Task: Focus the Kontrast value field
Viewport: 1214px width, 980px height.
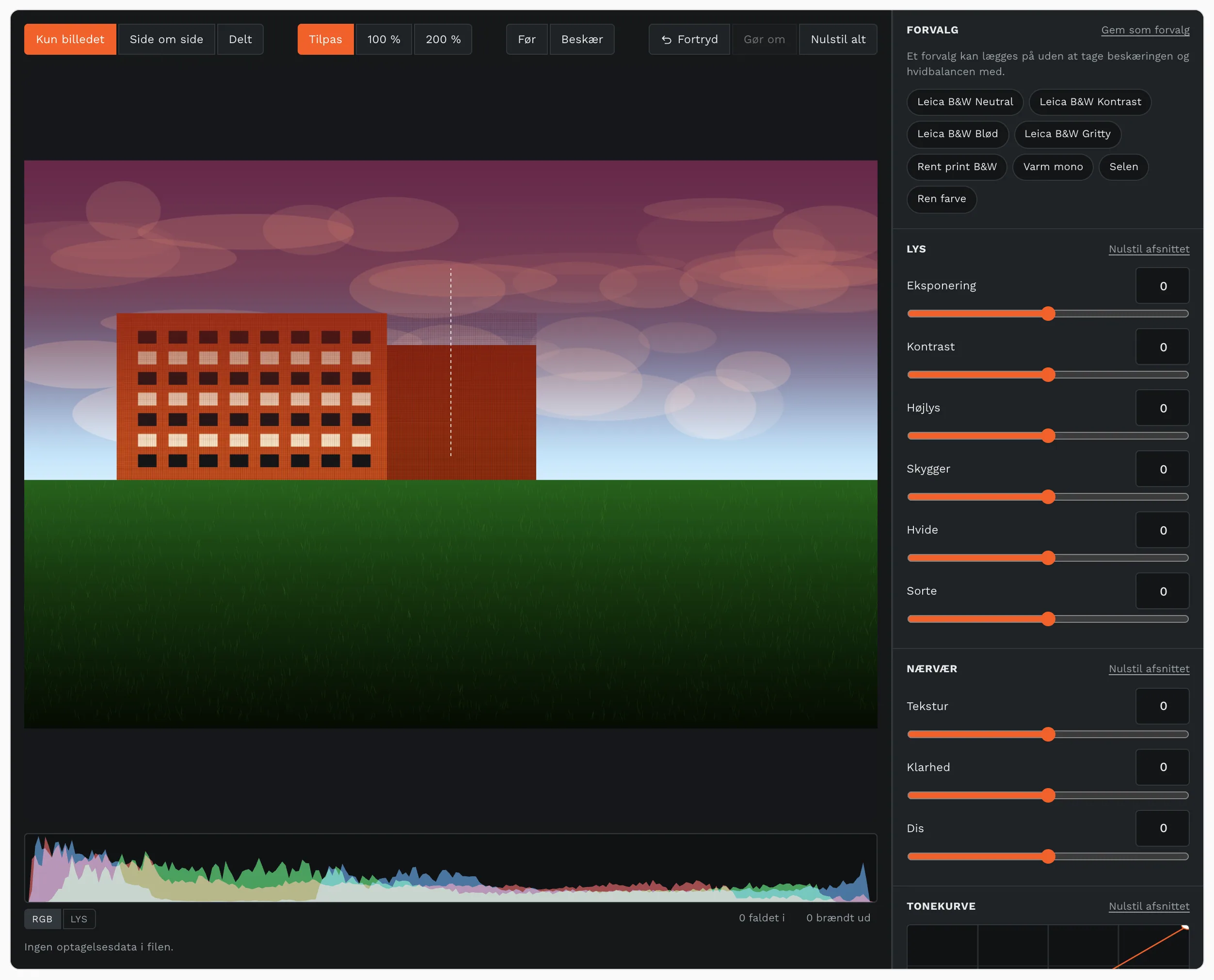Action: [1162, 347]
